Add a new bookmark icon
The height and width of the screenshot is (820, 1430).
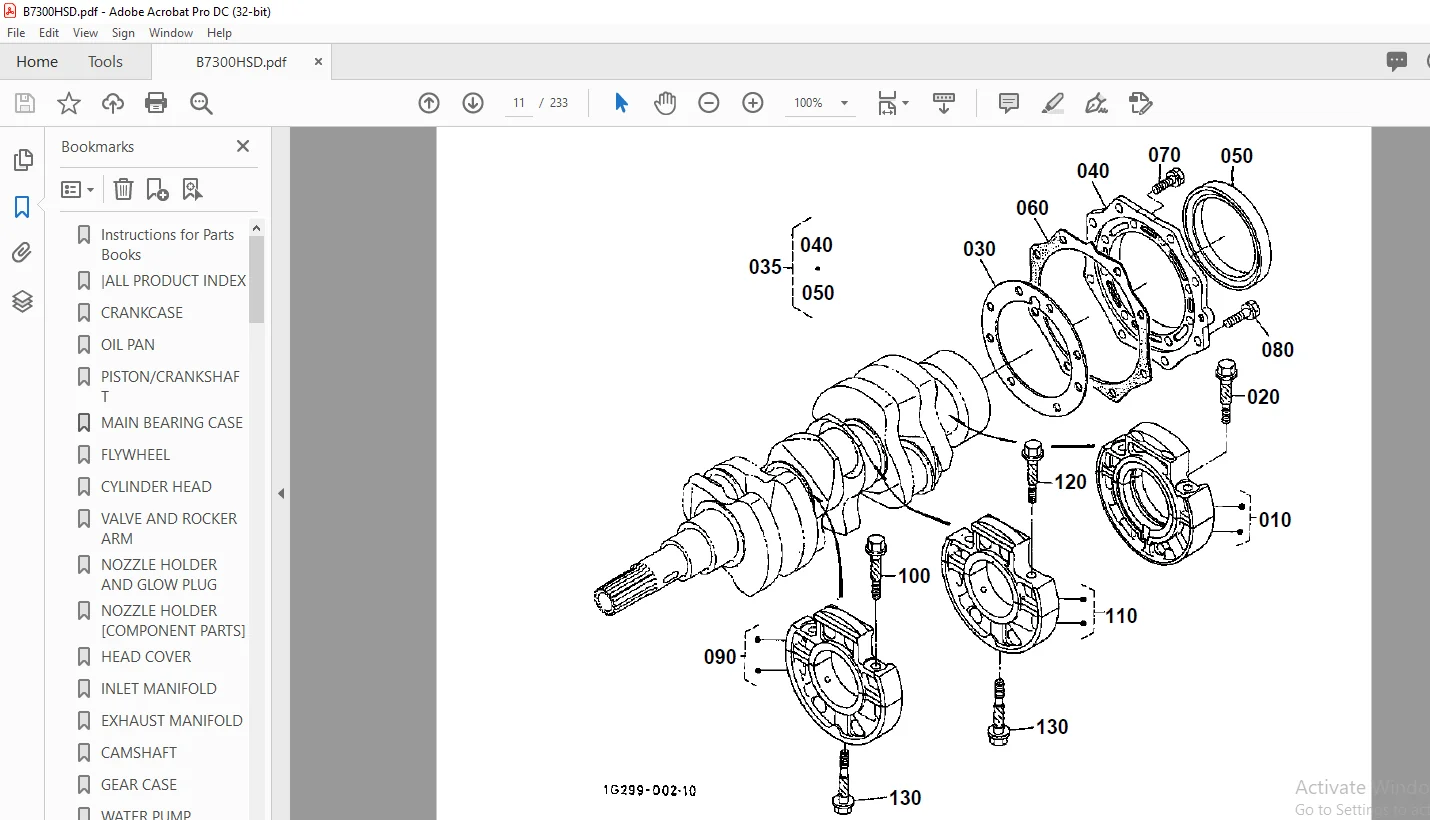(157, 189)
